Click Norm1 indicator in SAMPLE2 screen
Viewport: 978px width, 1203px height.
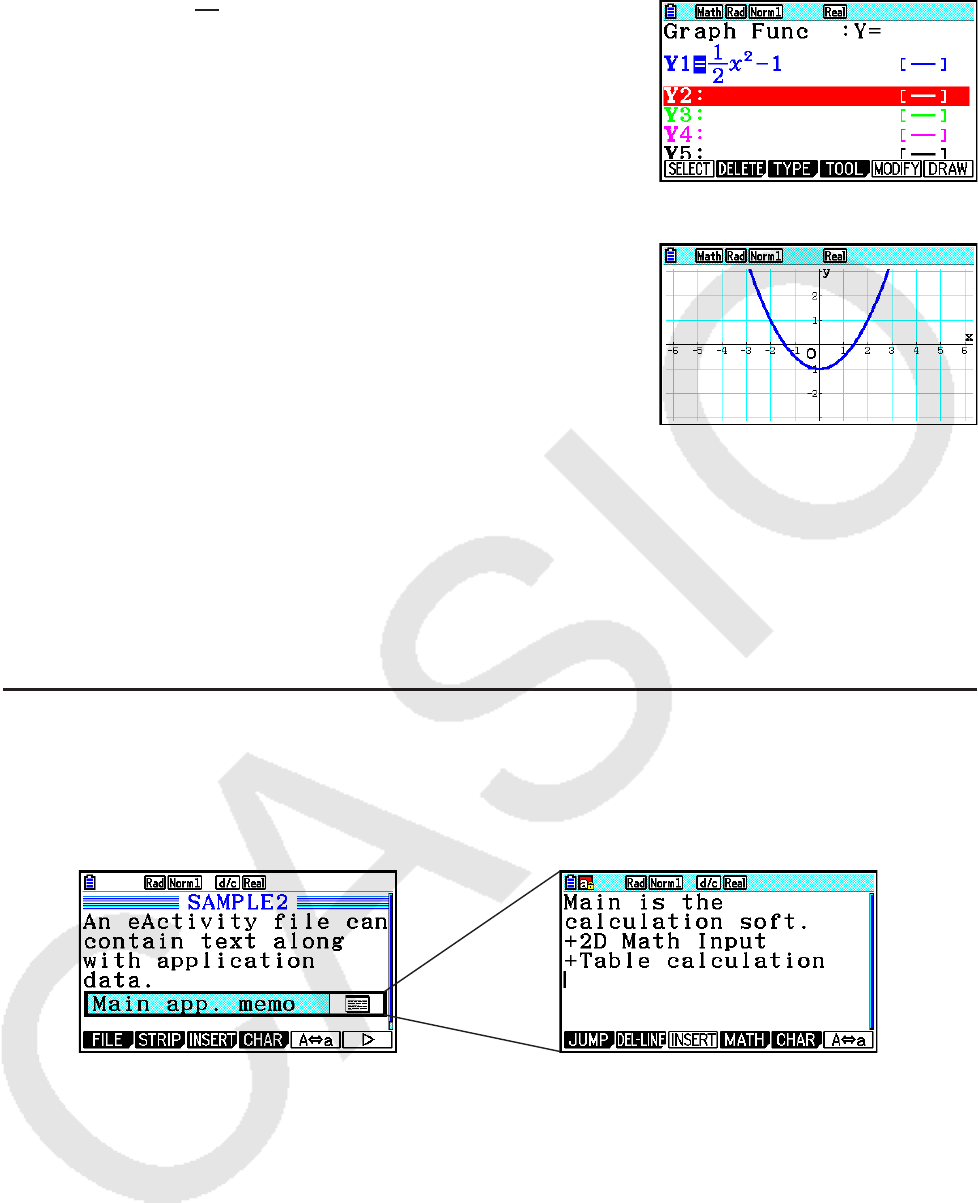184,883
